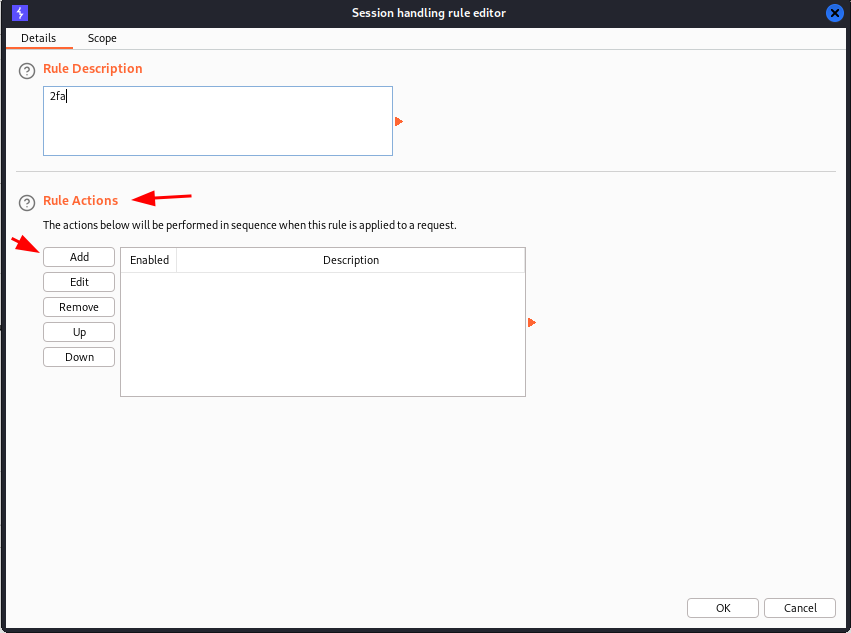
Task: Move the rule action Up
Action: pyautogui.click(x=79, y=332)
